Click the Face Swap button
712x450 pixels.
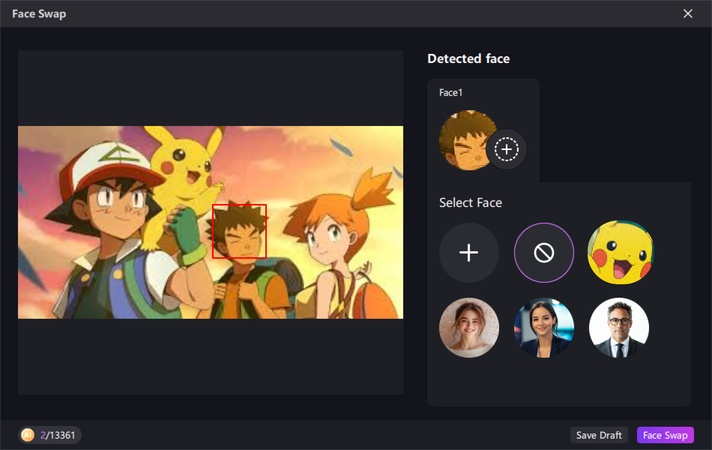[x=665, y=435]
